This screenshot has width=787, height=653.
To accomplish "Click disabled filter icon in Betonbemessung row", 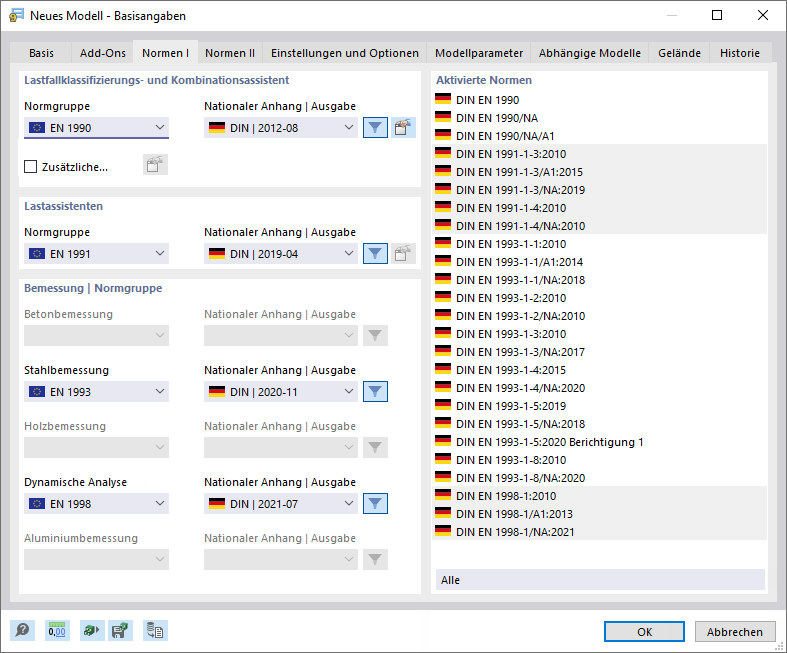I will coord(375,335).
